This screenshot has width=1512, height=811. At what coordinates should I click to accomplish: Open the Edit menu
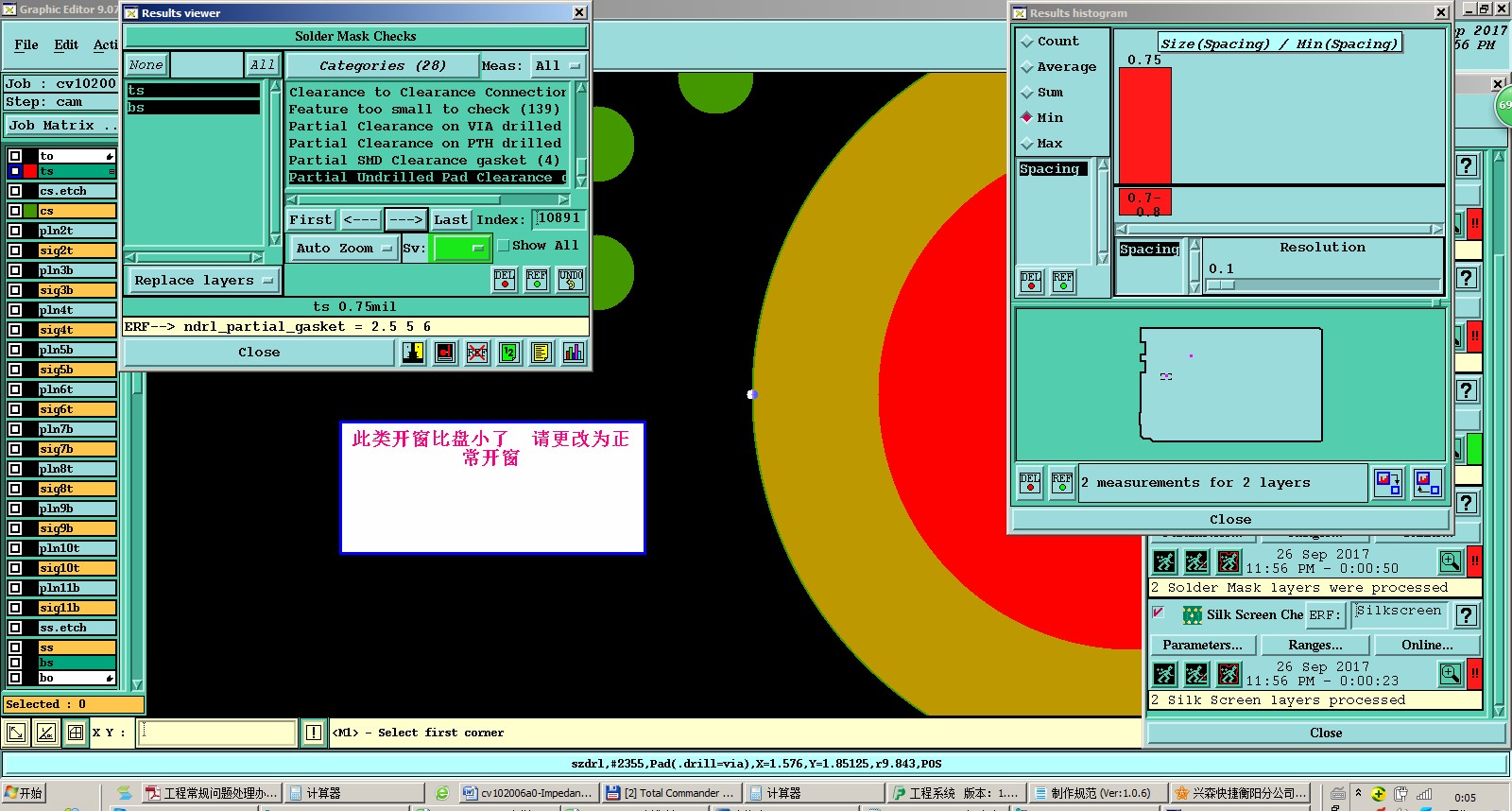click(66, 44)
